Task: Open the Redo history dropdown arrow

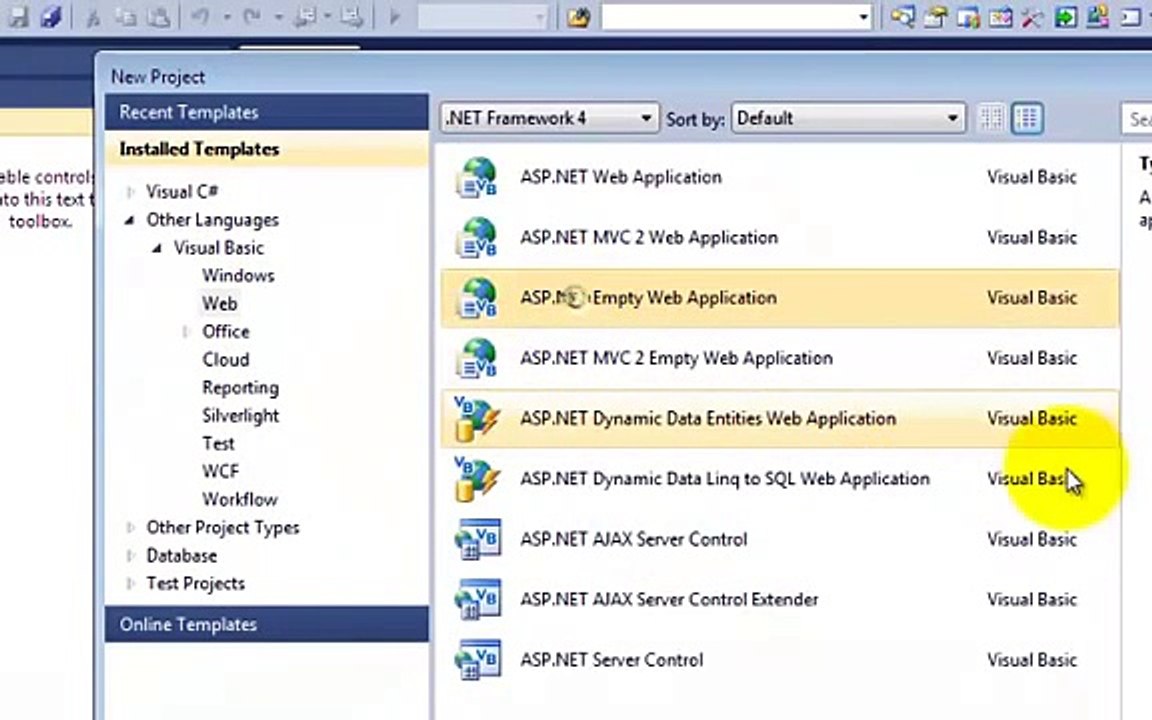Action: pyautogui.click(x=278, y=16)
